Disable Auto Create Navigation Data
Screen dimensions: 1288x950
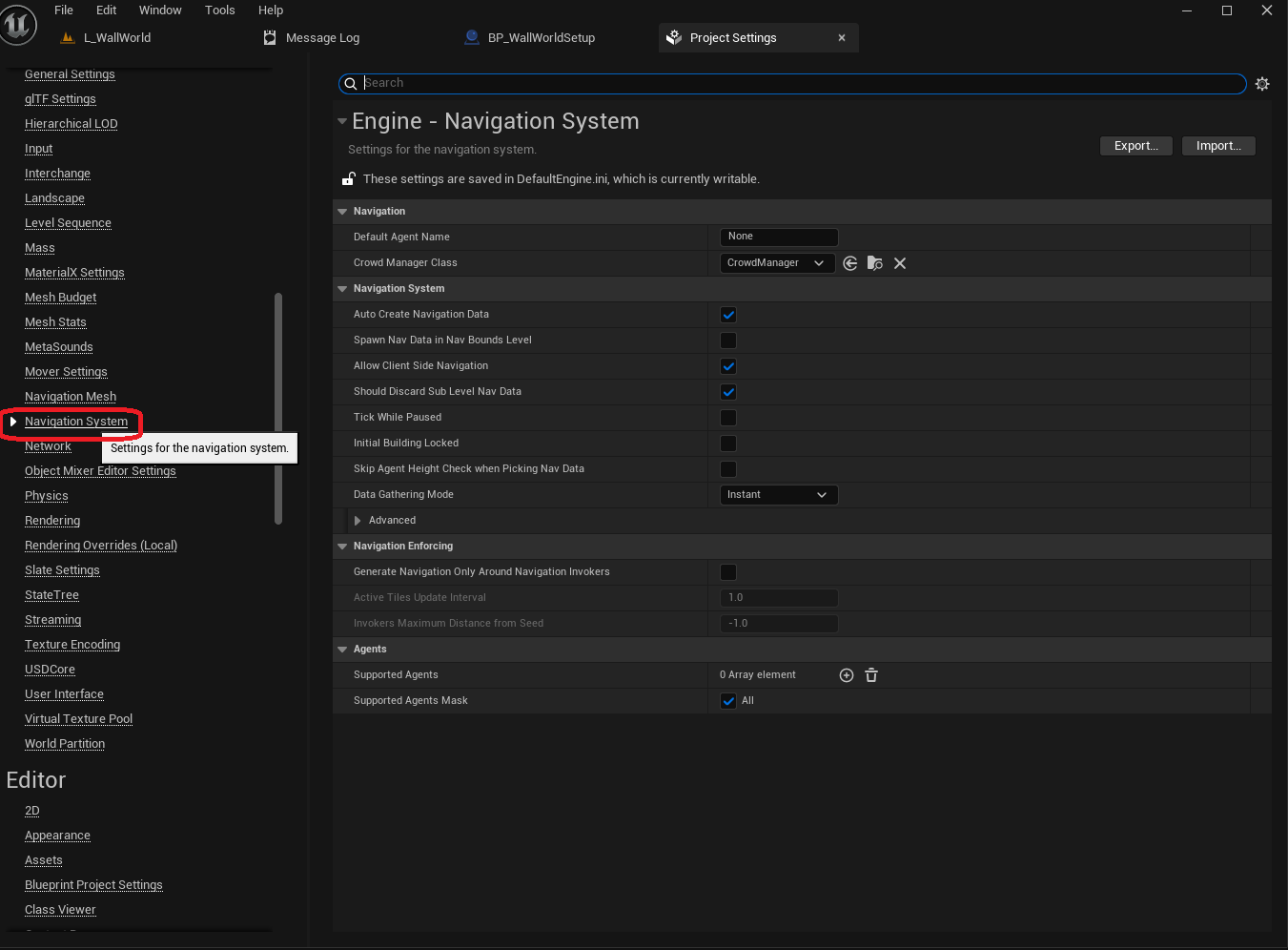coord(728,315)
